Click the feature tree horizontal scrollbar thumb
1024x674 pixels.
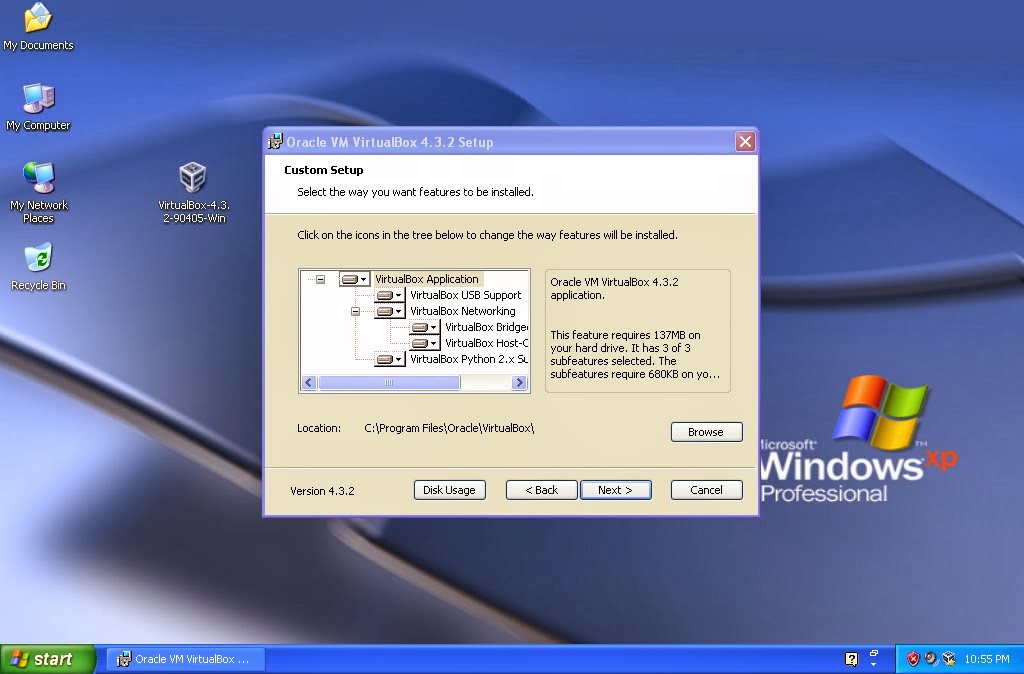click(389, 383)
